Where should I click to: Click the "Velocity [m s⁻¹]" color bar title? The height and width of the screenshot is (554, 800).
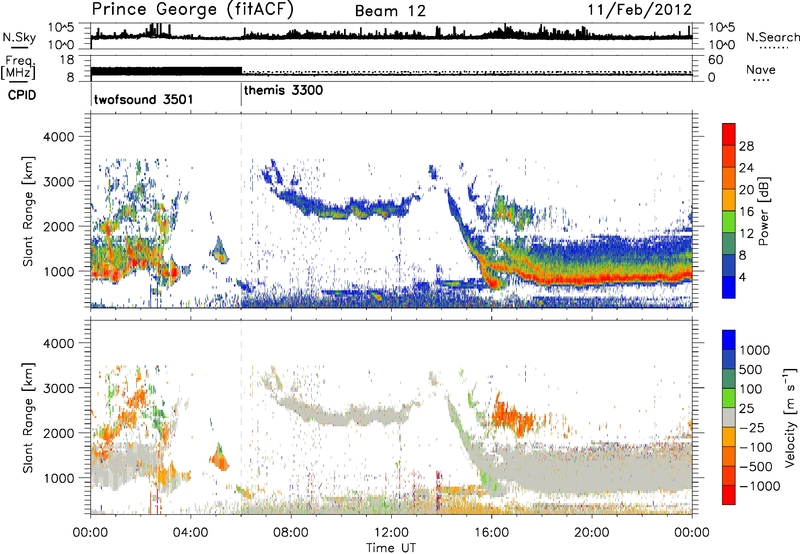click(790, 417)
